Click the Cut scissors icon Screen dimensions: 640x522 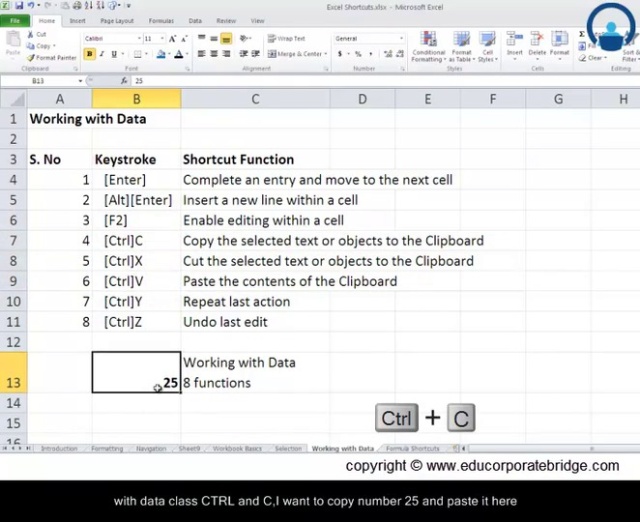click(30, 34)
